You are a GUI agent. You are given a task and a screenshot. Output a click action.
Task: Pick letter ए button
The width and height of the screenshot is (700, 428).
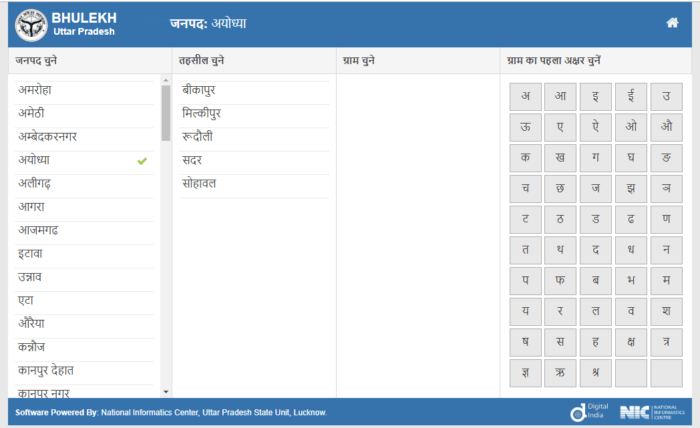click(560, 127)
